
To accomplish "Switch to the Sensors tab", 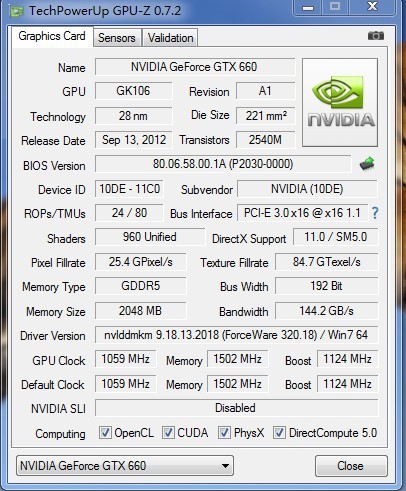I will [117, 38].
